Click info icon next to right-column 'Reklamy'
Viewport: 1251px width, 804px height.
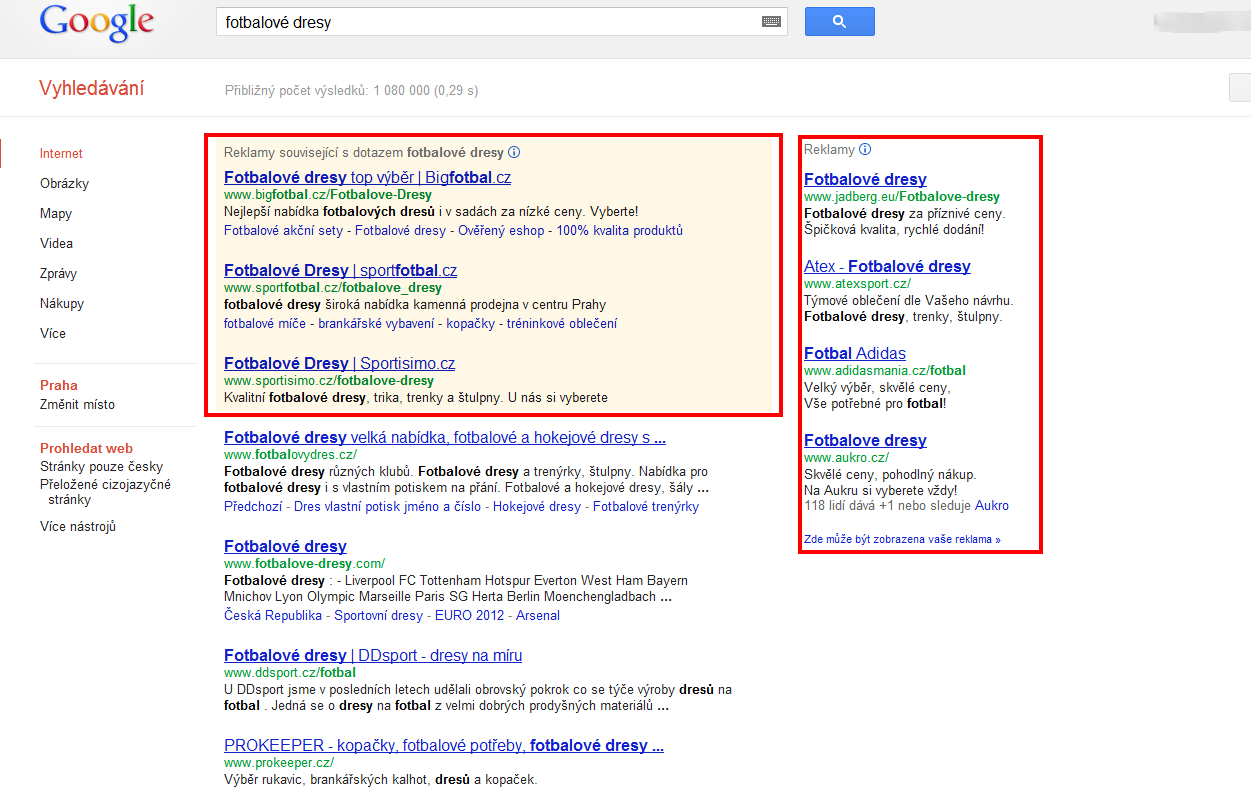tap(865, 150)
